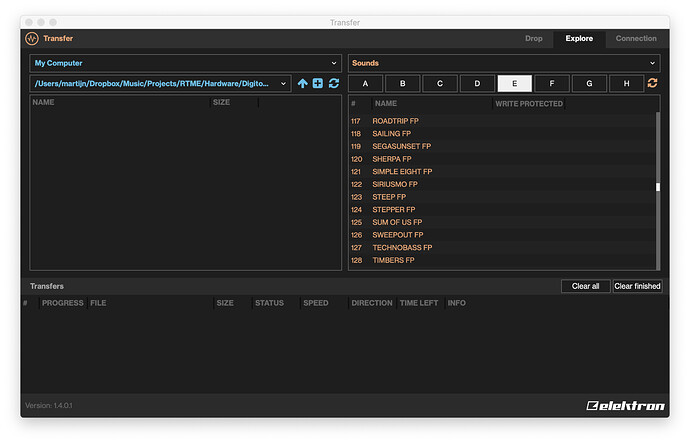Viewport: 690px width, 442px height.
Task: Click the Clear finished button
Action: click(x=637, y=286)
